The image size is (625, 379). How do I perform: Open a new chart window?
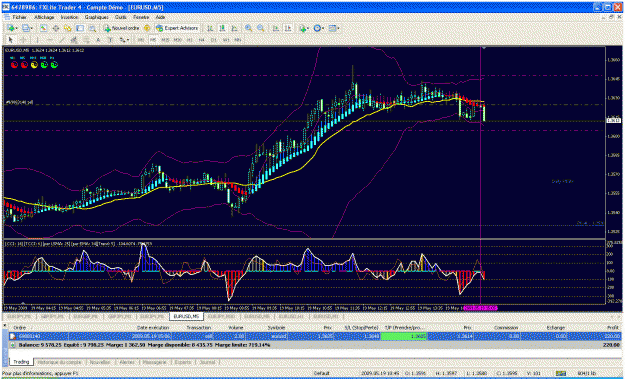10,28
